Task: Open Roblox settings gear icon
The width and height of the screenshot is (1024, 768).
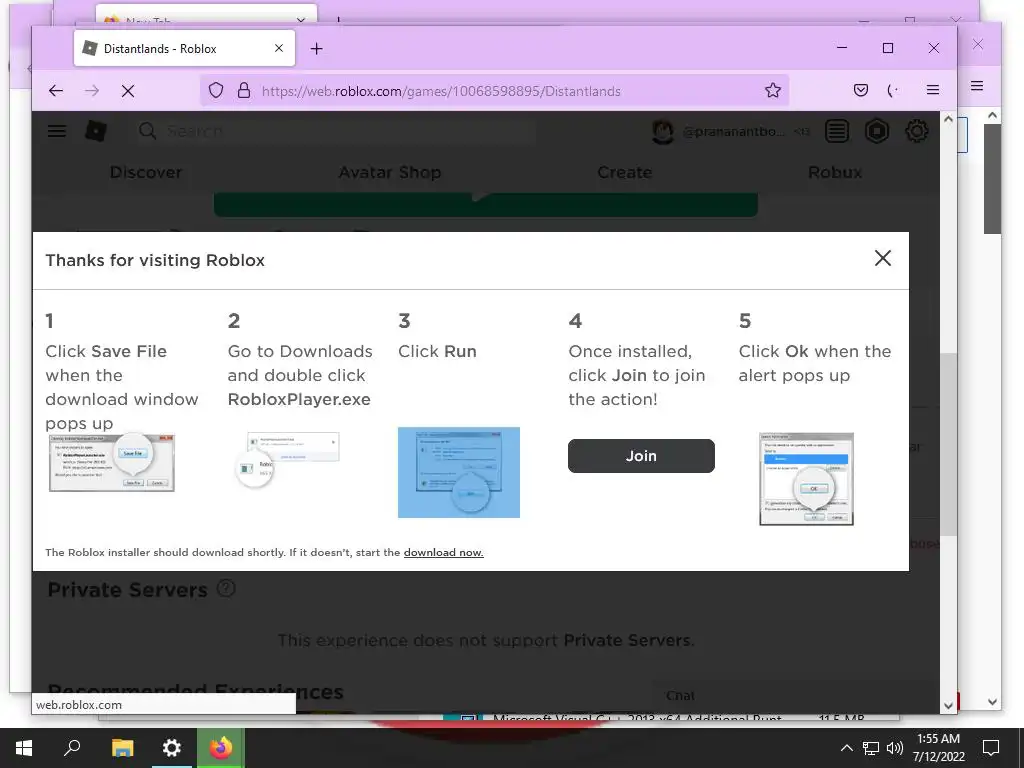Action: pyautogui.click(x=916, y=131)
